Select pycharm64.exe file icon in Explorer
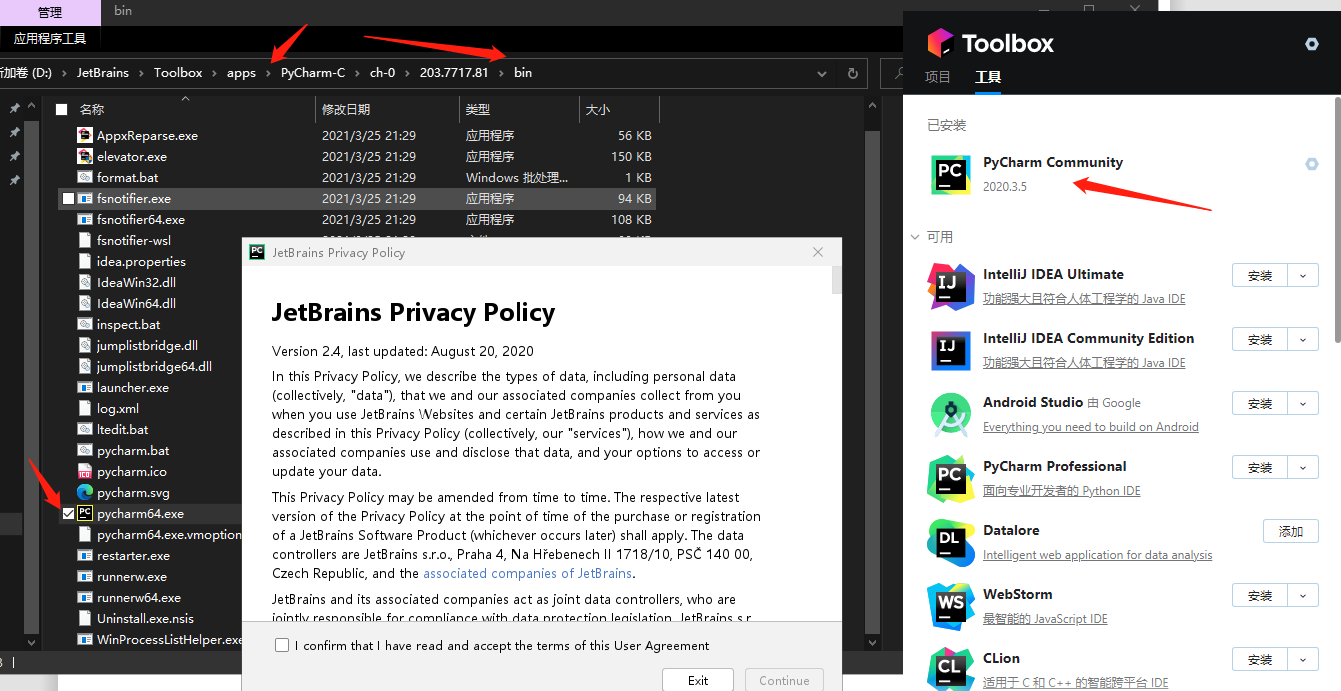 (x=85, y=513)
